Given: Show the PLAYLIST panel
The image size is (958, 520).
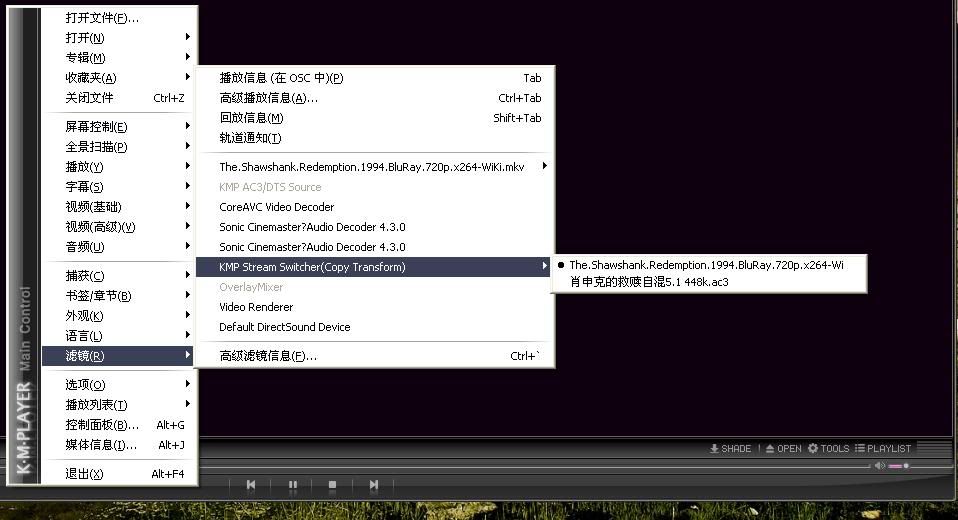Looking at the screenshot, I should tap(882, 449).
